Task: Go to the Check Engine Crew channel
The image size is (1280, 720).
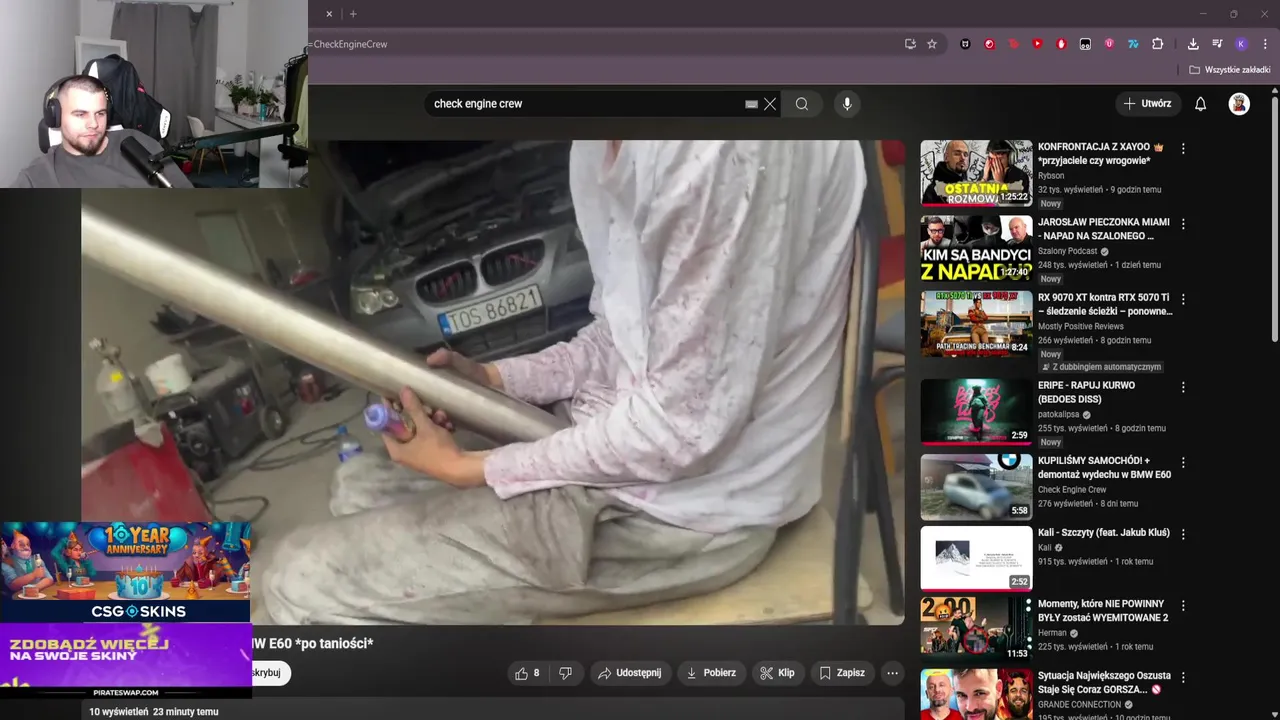Action: click(1072, 490)
